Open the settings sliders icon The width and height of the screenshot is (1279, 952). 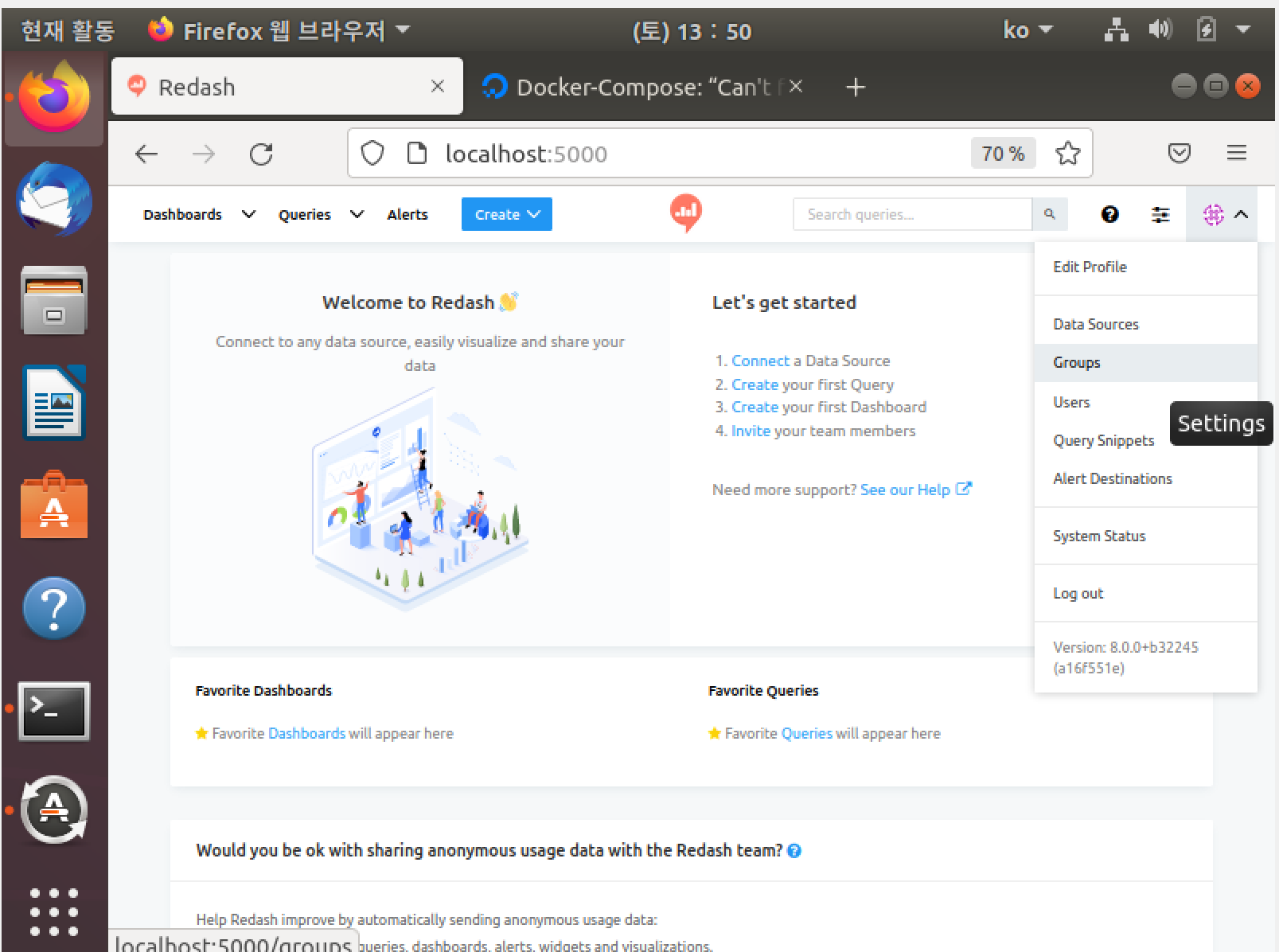[x=1160, y=214]
